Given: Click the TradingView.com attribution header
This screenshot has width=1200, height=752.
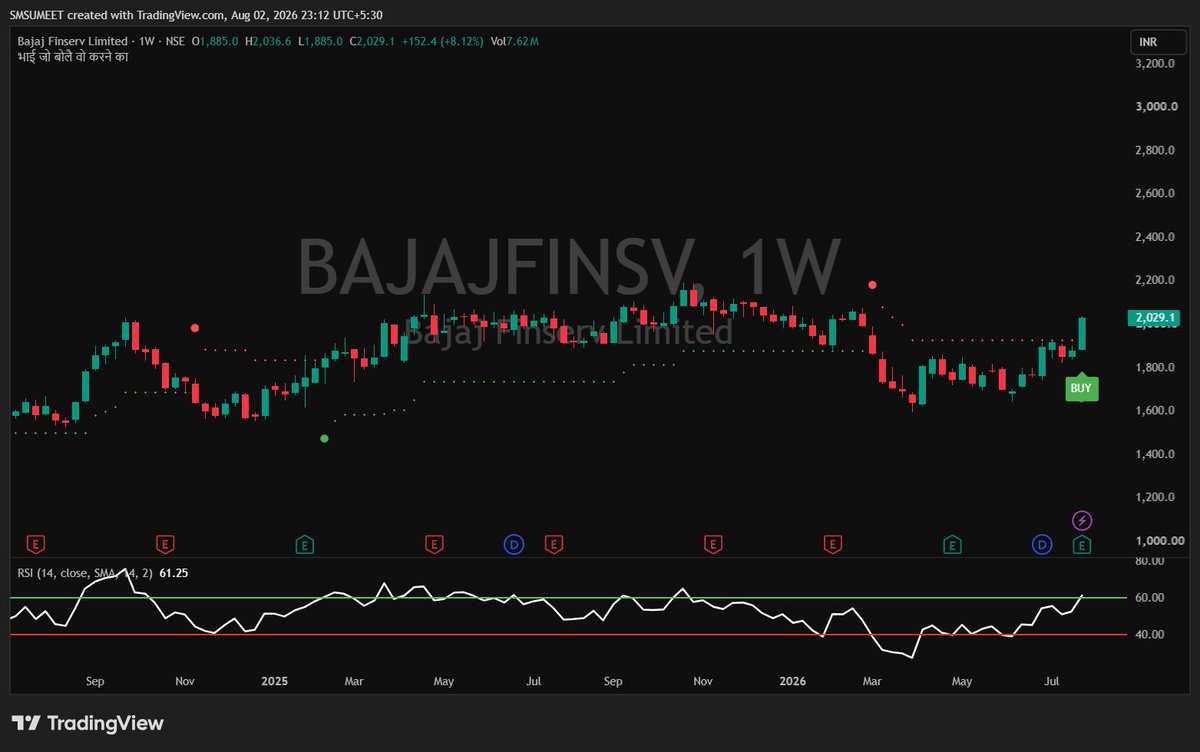Looking at the screenshot, I should coord(196,14).
